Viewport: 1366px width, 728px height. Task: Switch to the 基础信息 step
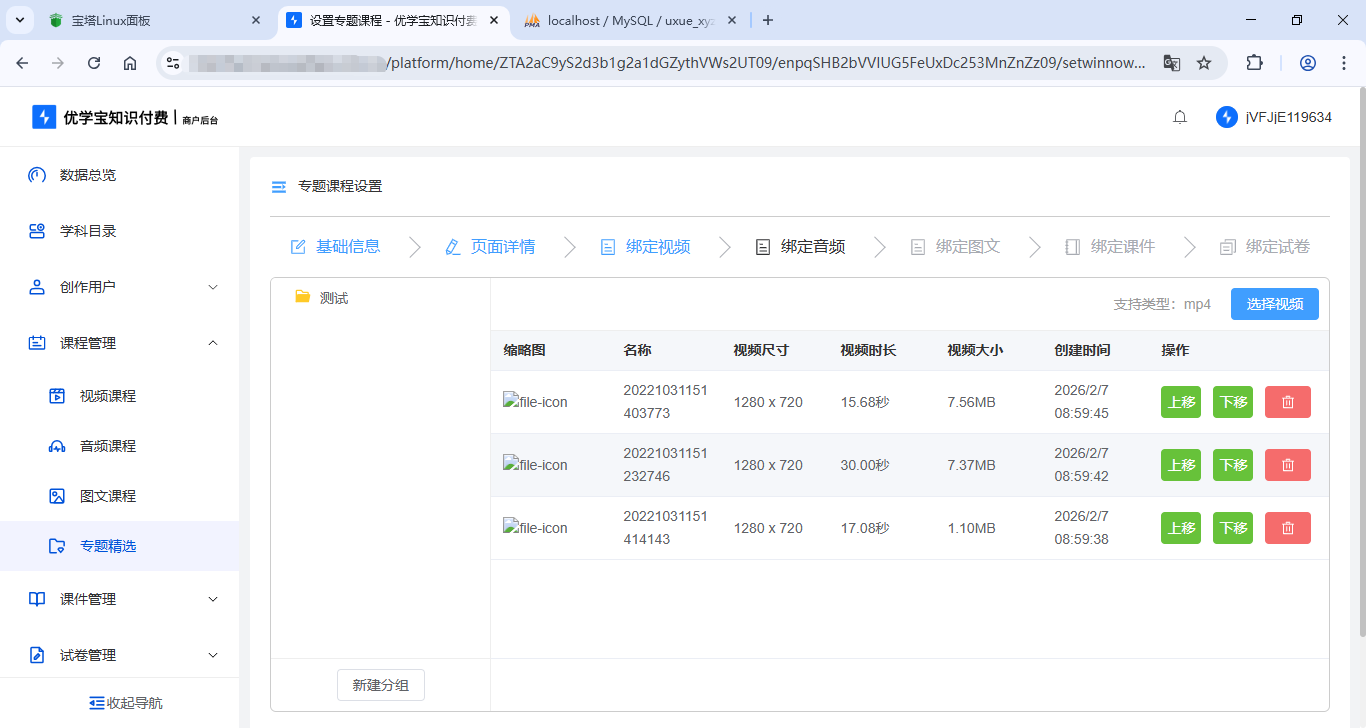335,247
